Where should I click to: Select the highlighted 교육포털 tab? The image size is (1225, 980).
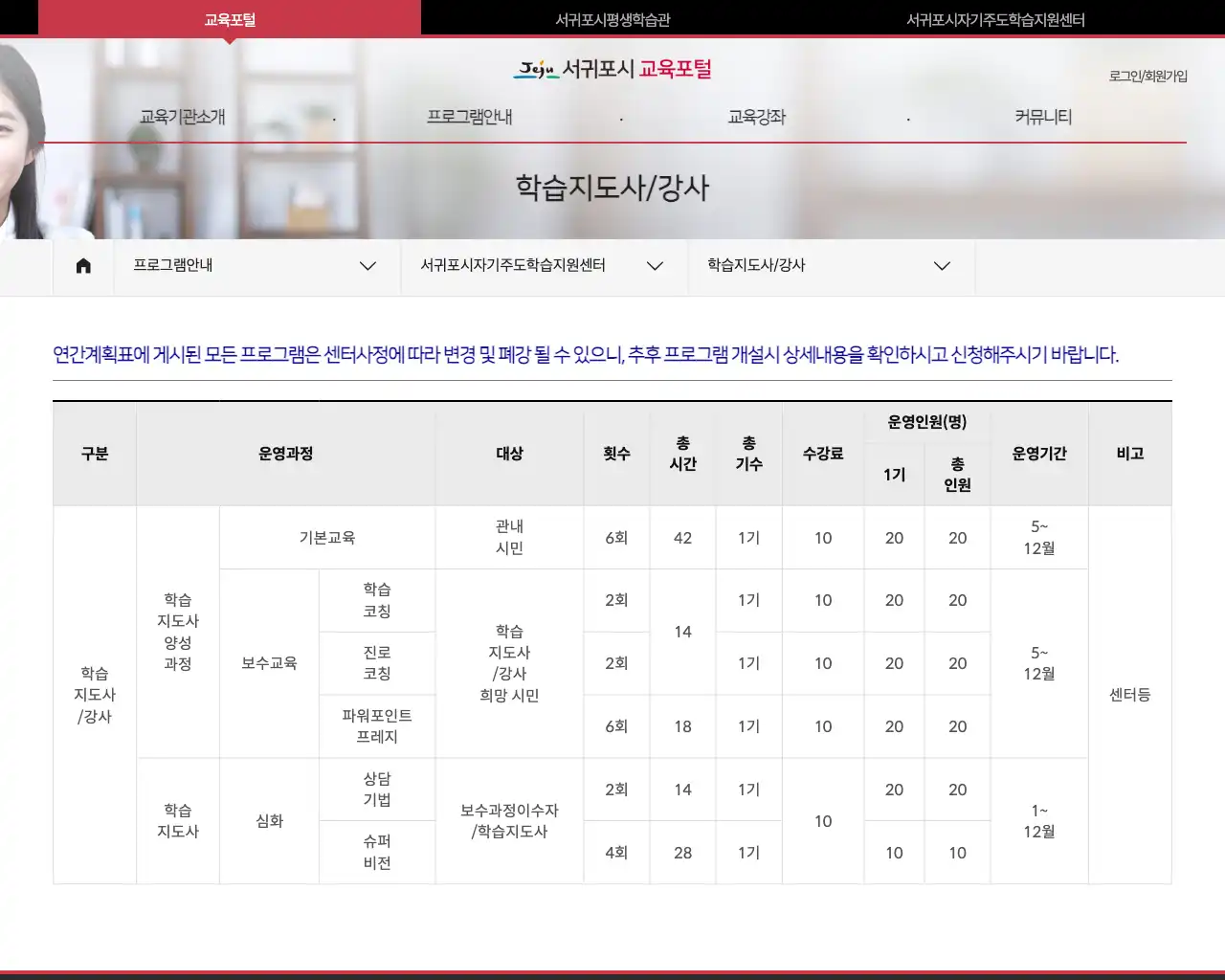(229, 17)
